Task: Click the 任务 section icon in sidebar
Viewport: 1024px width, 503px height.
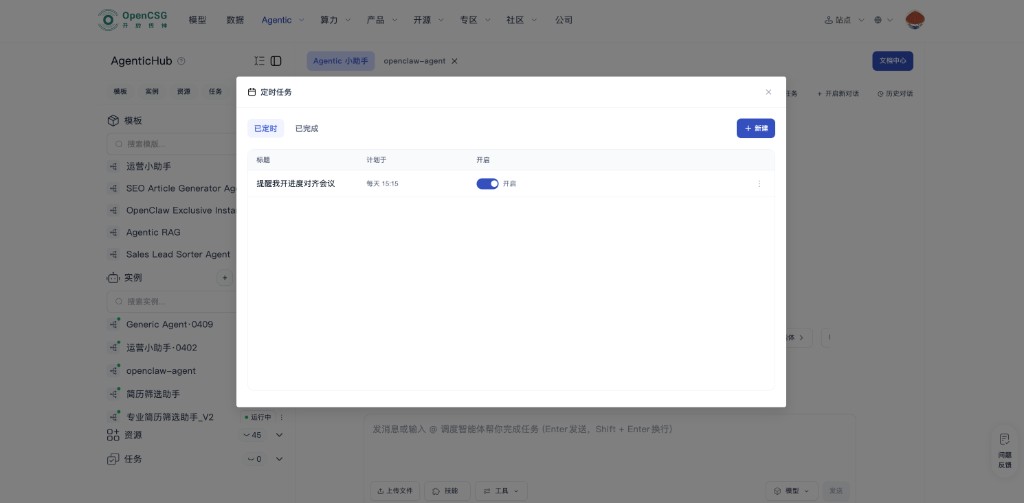Action: pyautogui.click(x=113, y=459)
